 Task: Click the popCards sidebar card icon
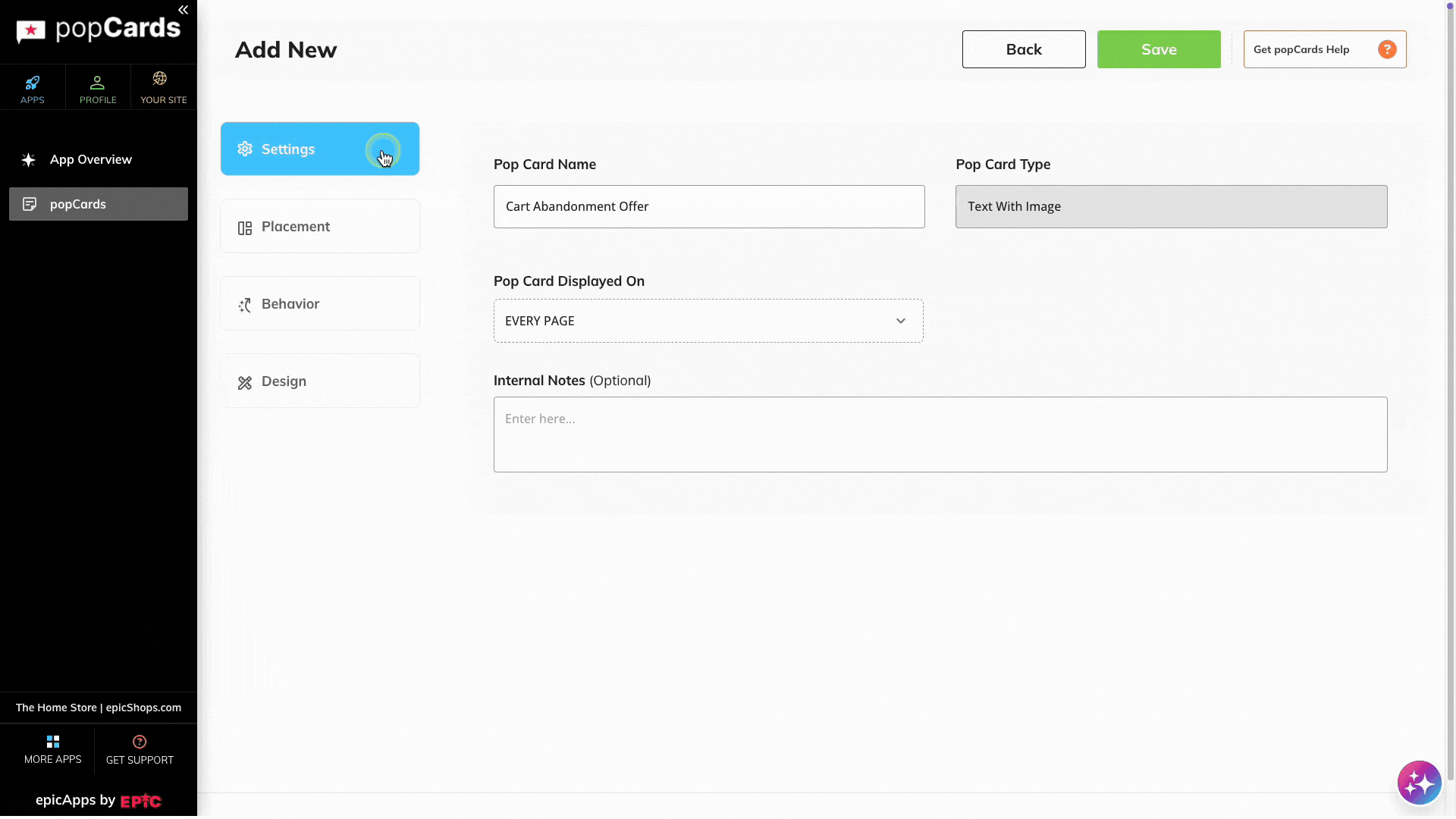[30, 204]
